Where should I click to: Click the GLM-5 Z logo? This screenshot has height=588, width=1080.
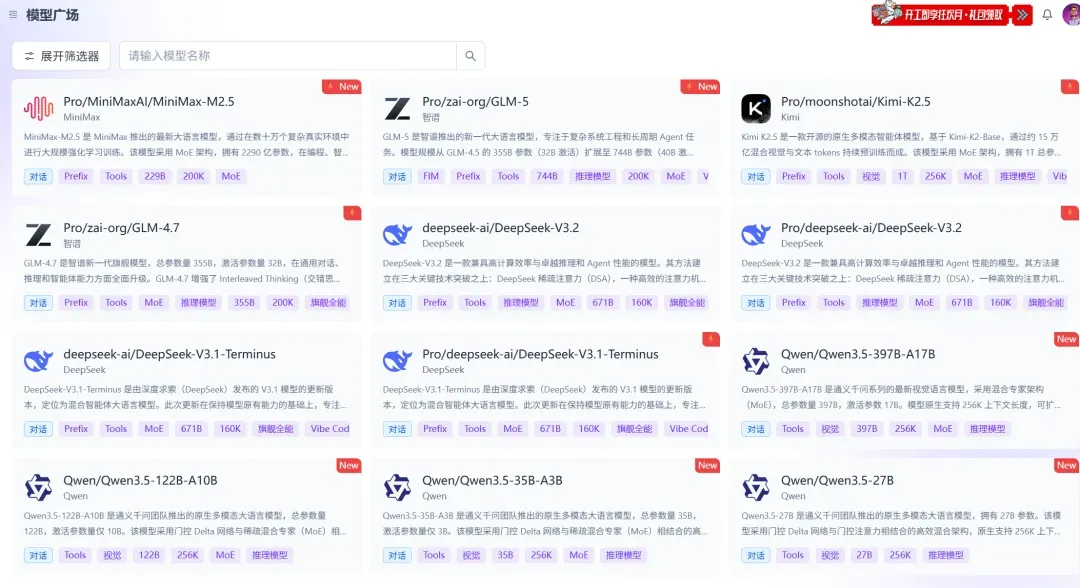point(397,108)
